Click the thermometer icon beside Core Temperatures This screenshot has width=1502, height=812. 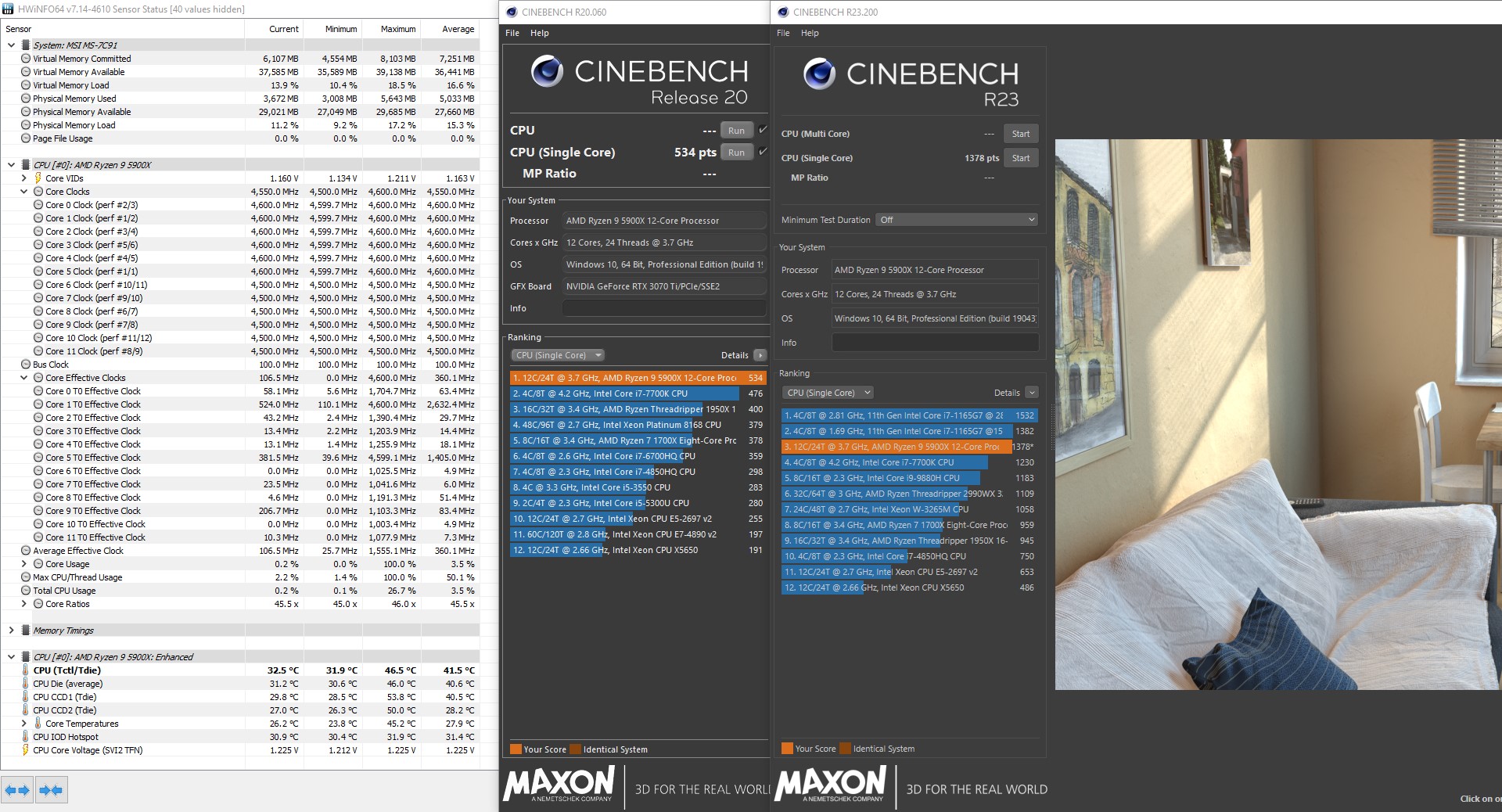[x=38, y=724]
